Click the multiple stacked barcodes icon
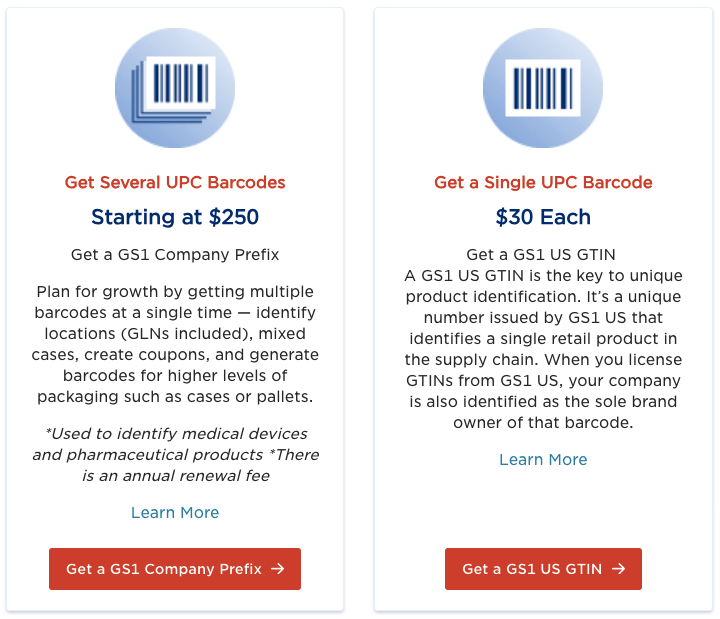720x619 pixels. (x=175, y=88)
